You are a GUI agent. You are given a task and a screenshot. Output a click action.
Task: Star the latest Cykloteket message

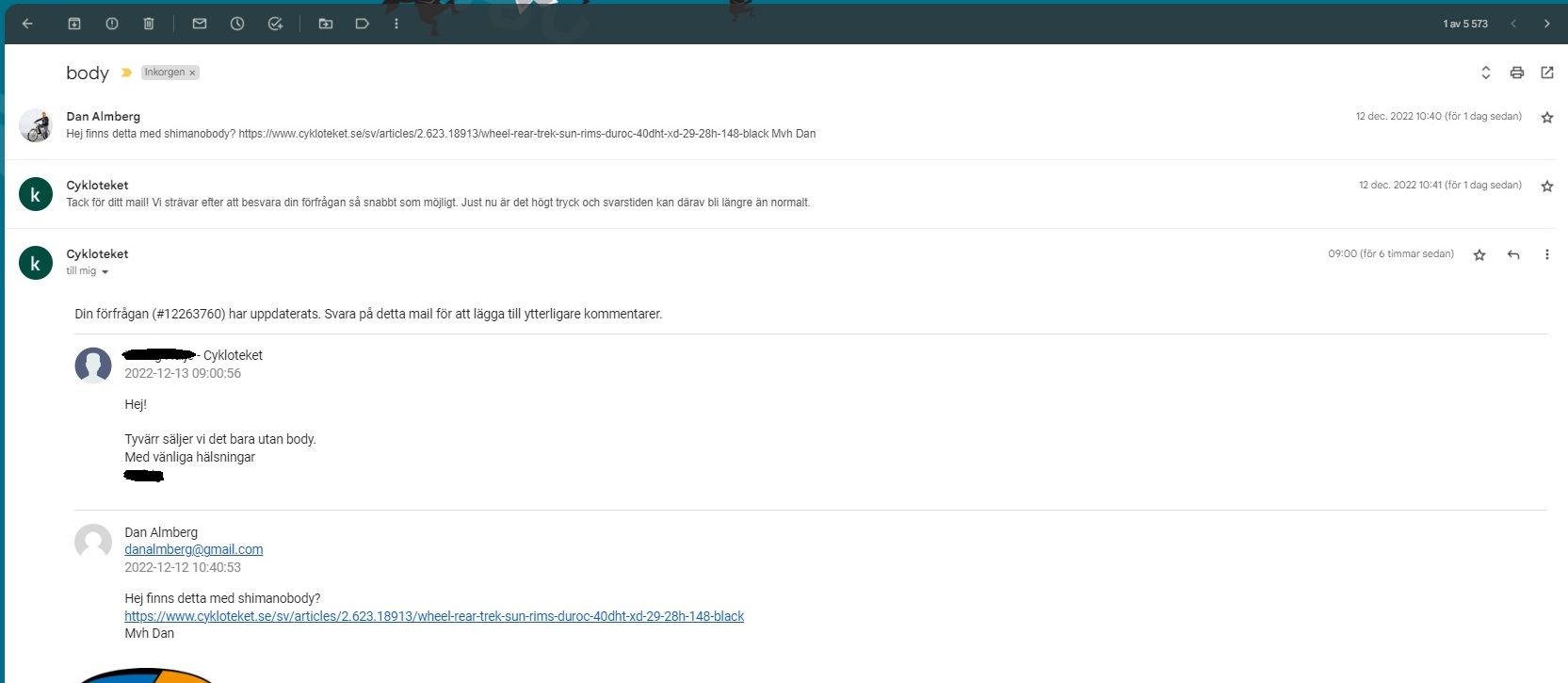[1479, 255]
